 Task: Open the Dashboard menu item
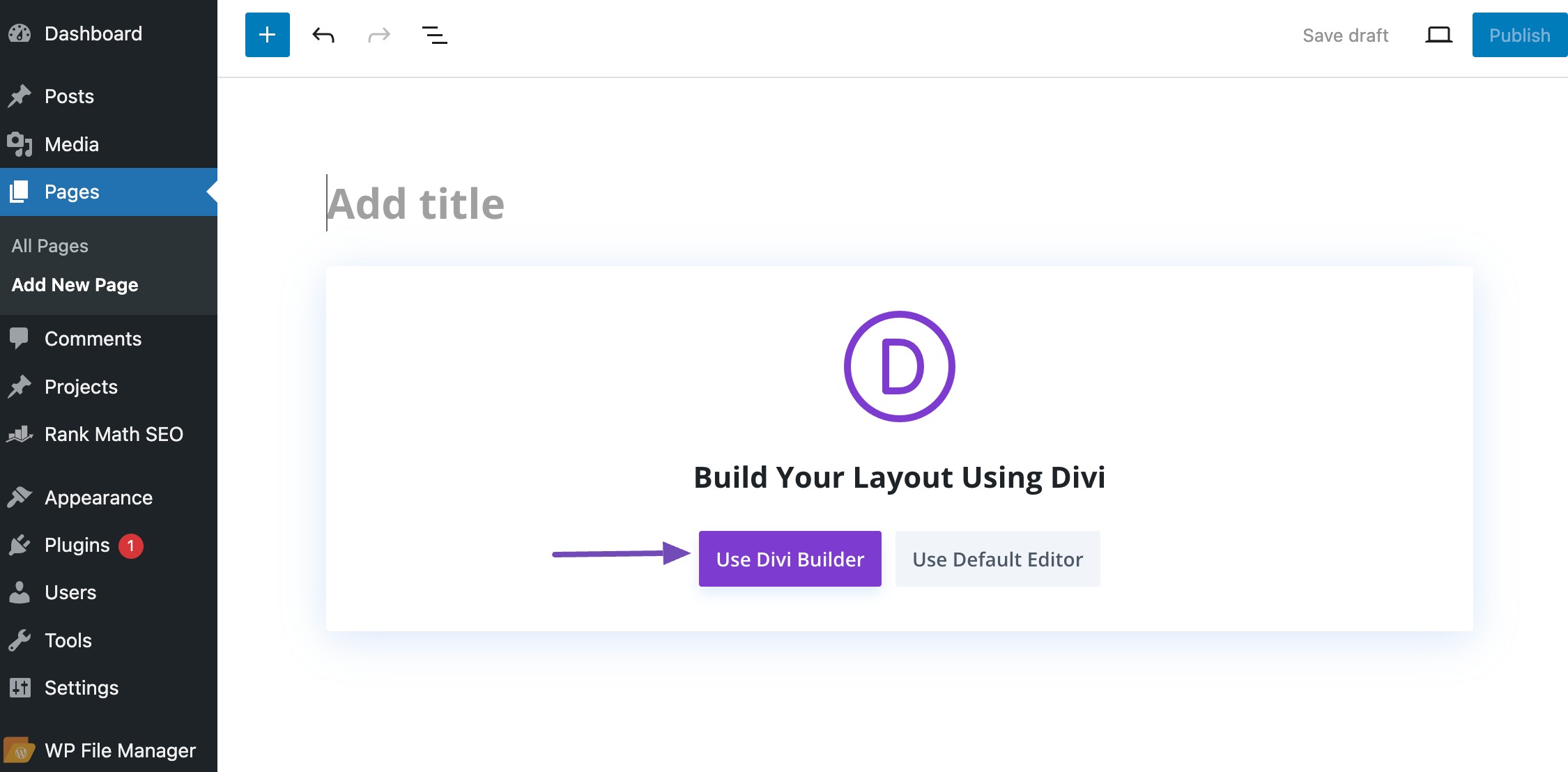93,33
